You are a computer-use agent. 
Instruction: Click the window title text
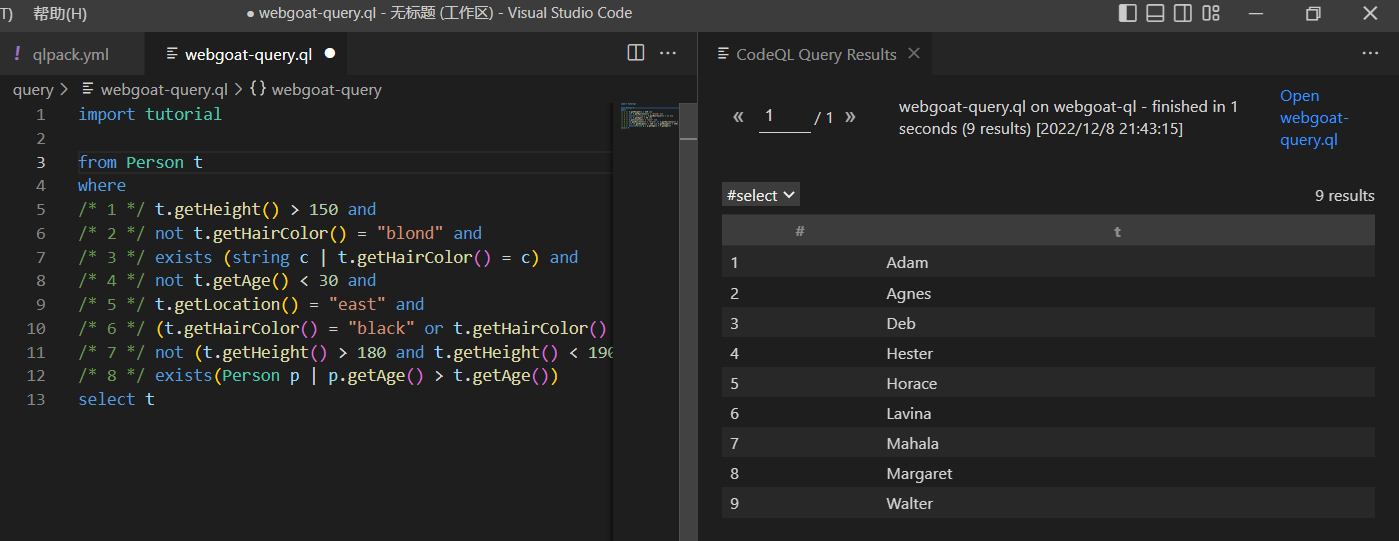[439, 13]
